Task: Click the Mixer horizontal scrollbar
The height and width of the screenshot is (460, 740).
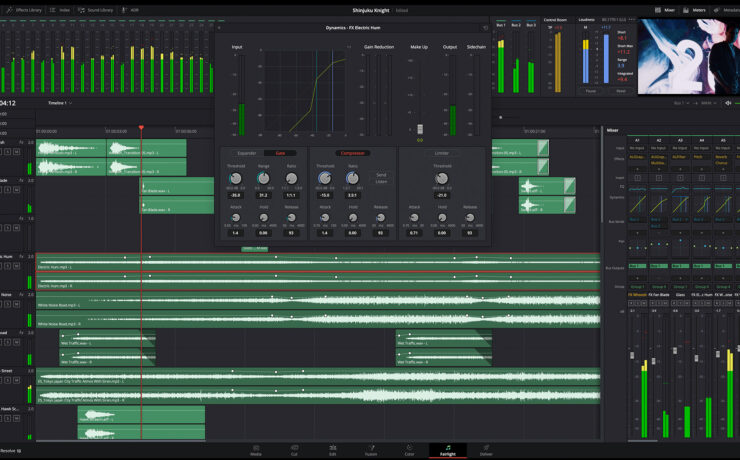Action: click(642, 441)
